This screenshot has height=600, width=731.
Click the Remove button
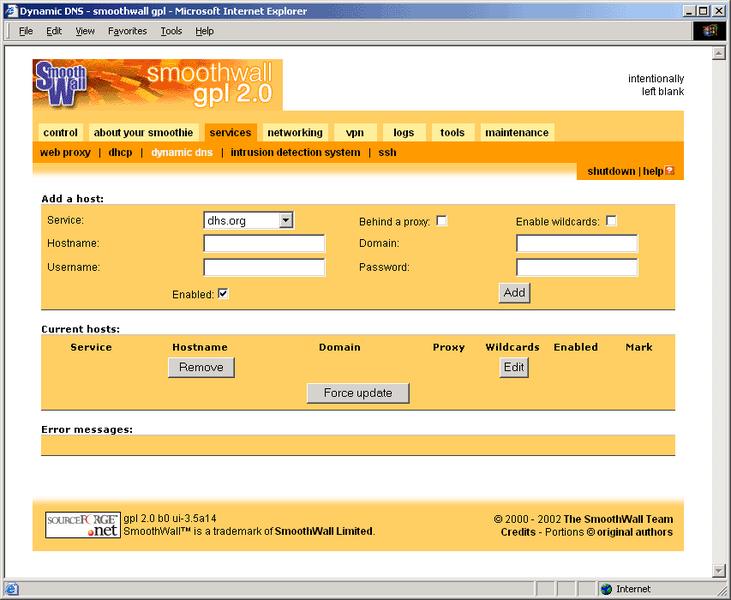coord(201,367)
